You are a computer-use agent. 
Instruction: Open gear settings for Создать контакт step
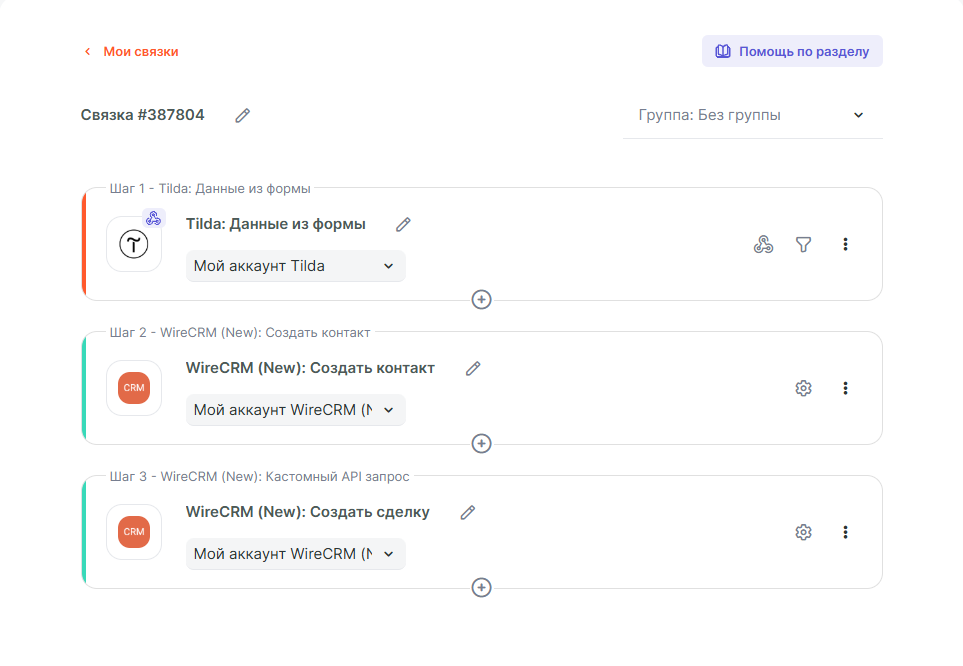(x=803, y=388)
